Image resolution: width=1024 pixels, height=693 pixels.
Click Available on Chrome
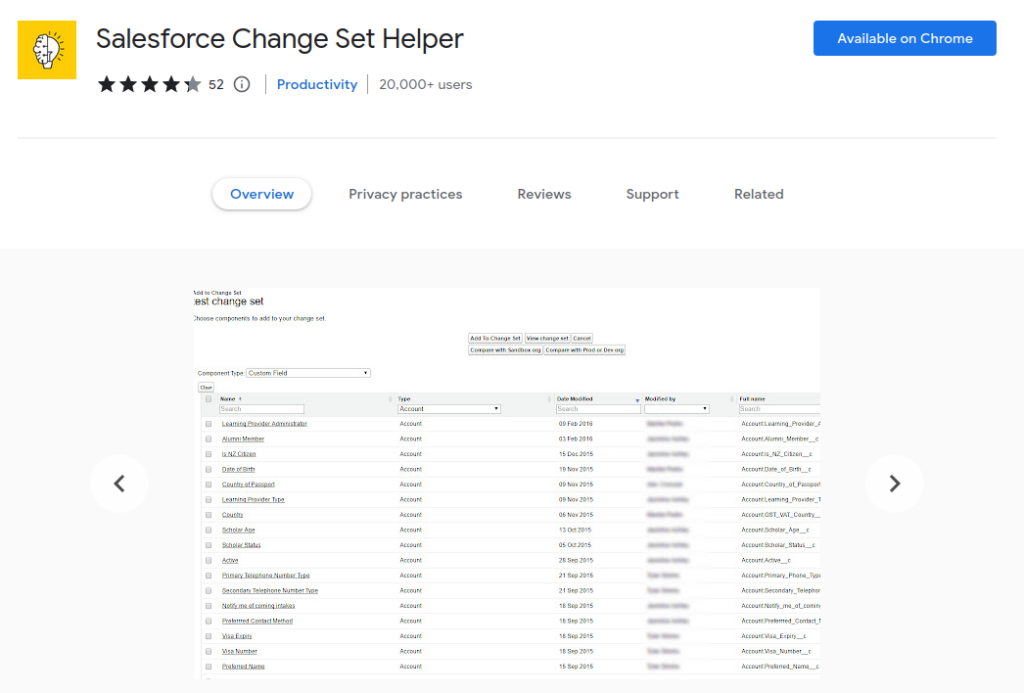[904, 38]
